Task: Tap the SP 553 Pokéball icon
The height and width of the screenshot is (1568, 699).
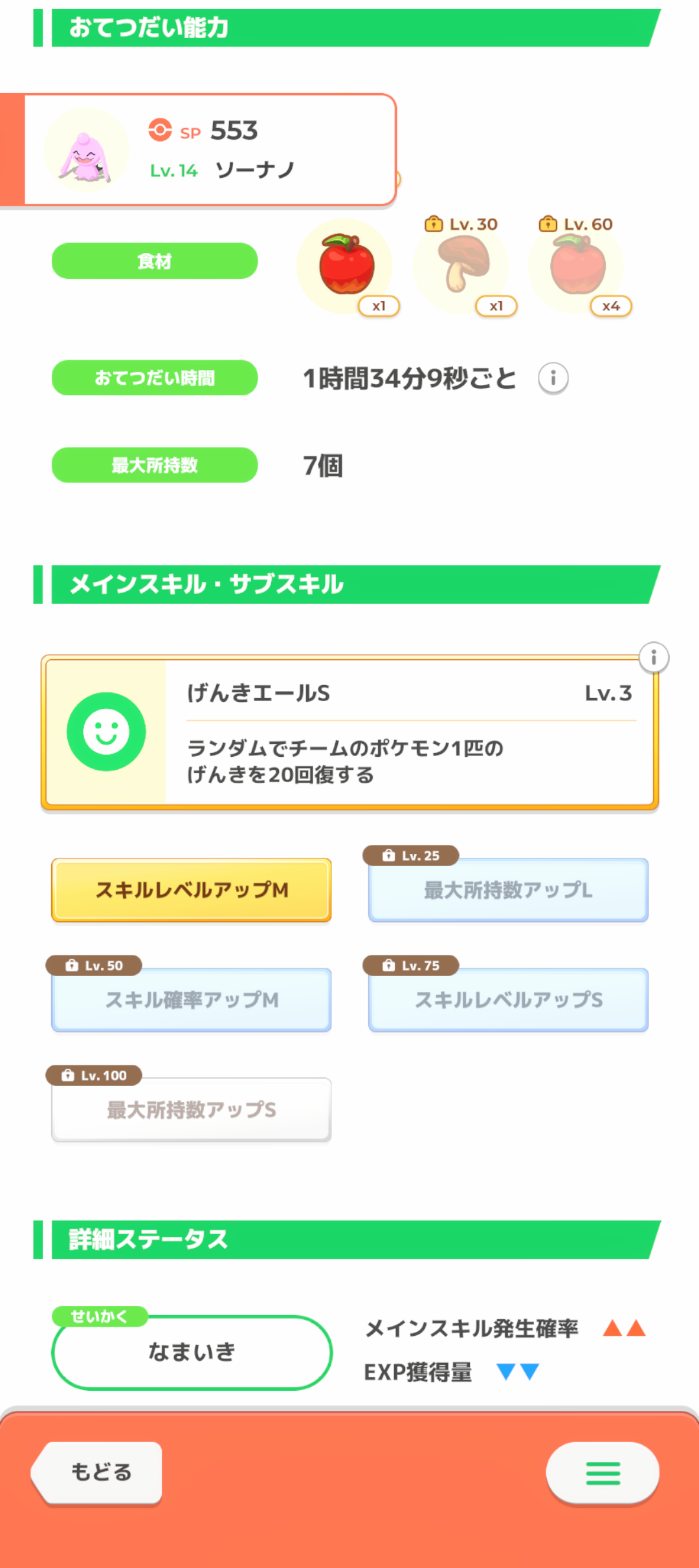Action: tap(160, 130)
